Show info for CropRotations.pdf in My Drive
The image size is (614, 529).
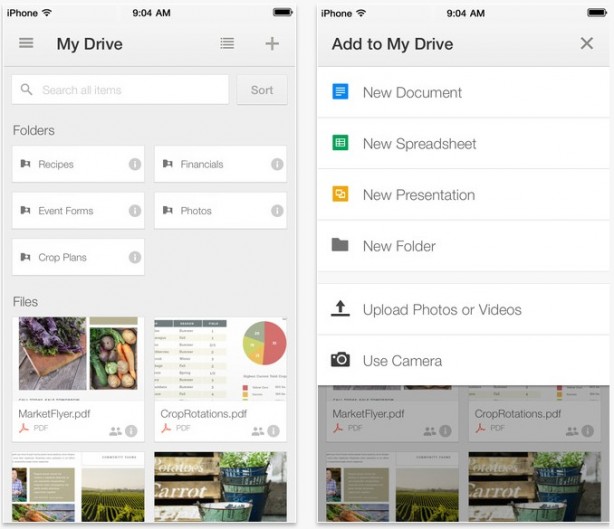point(273,431)
